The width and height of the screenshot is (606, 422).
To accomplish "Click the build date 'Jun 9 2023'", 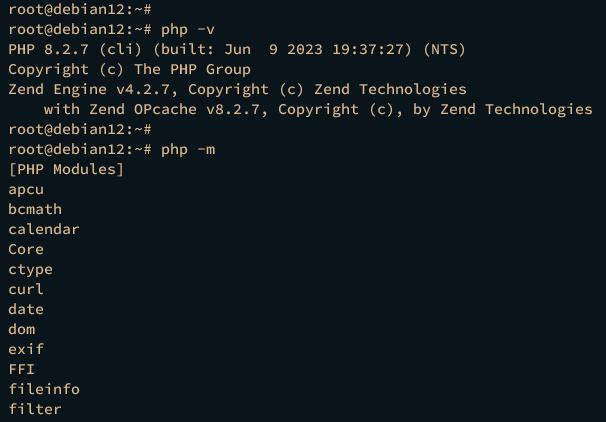I will pyautogui.click(x=282, y=49).
